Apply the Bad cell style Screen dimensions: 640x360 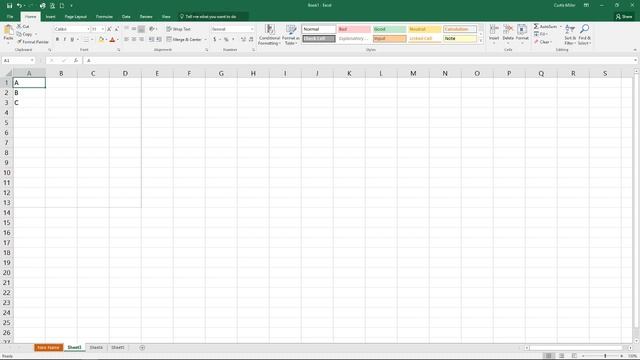point(354,29)
